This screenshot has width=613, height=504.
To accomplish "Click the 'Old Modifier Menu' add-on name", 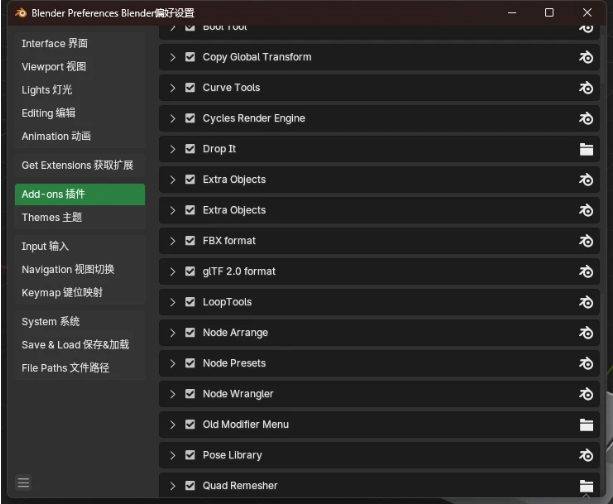I will coord(246,425).
